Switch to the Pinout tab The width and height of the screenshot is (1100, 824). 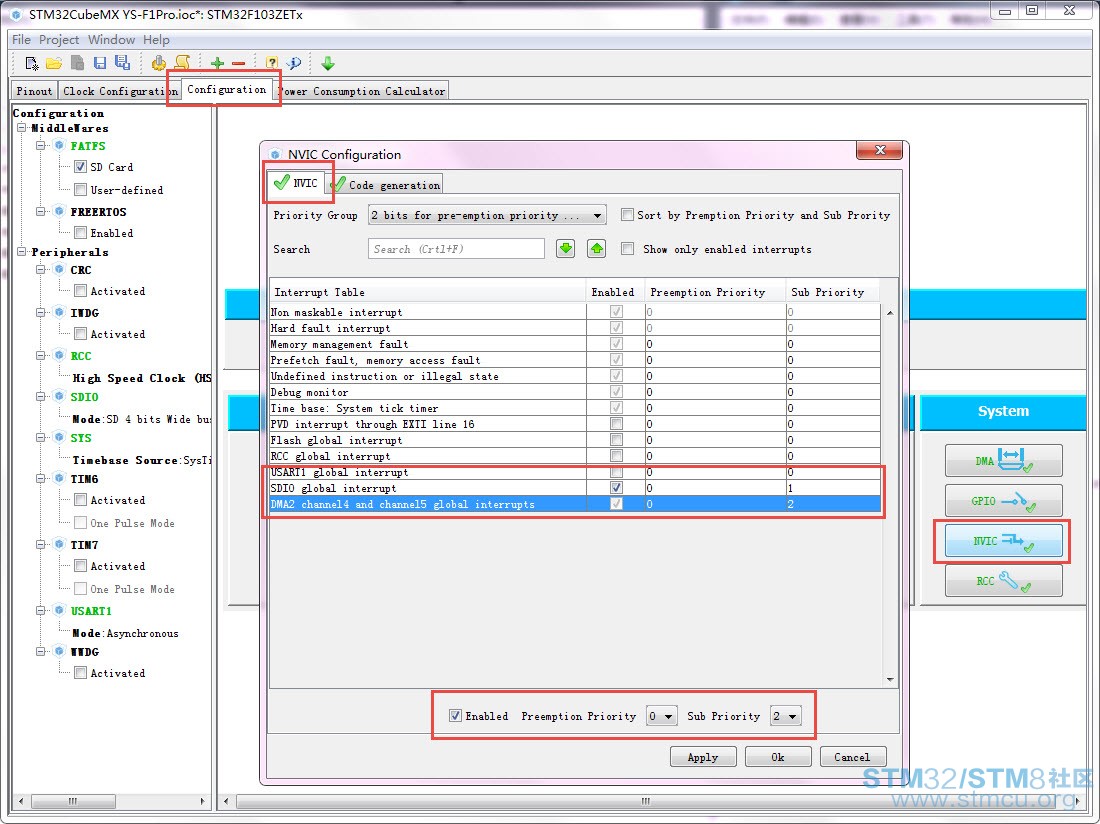(x=34, y=91)
